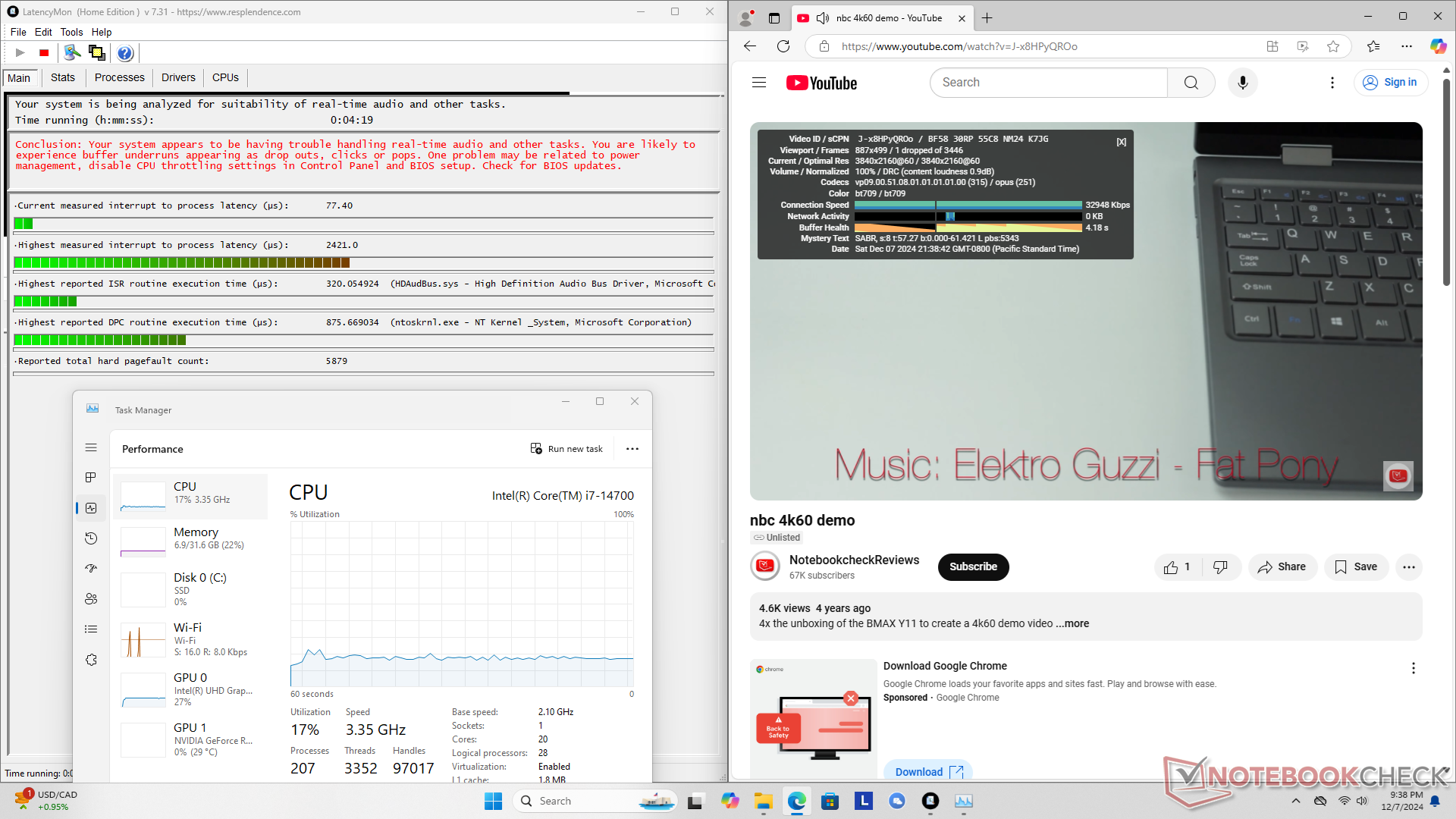The height and width of the screenshot is (819, 1456).
Task: Dislike the nbc 4k60 demo video
Action: click(1220, 567)
